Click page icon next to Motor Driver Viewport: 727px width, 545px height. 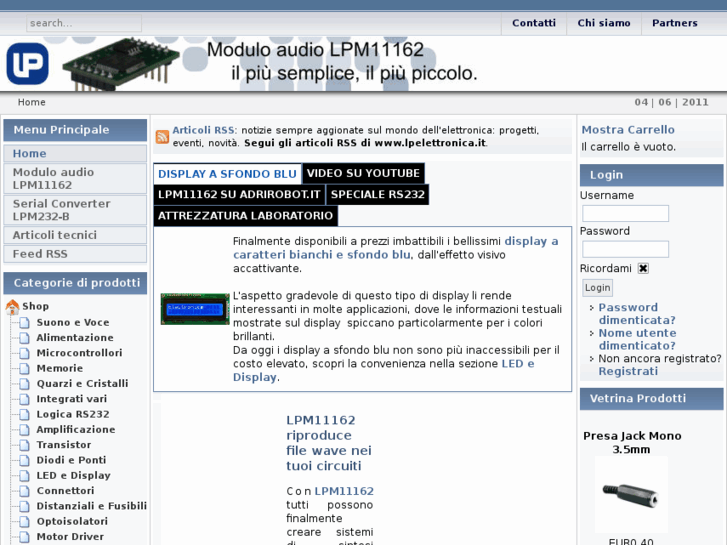pos(25,537)
